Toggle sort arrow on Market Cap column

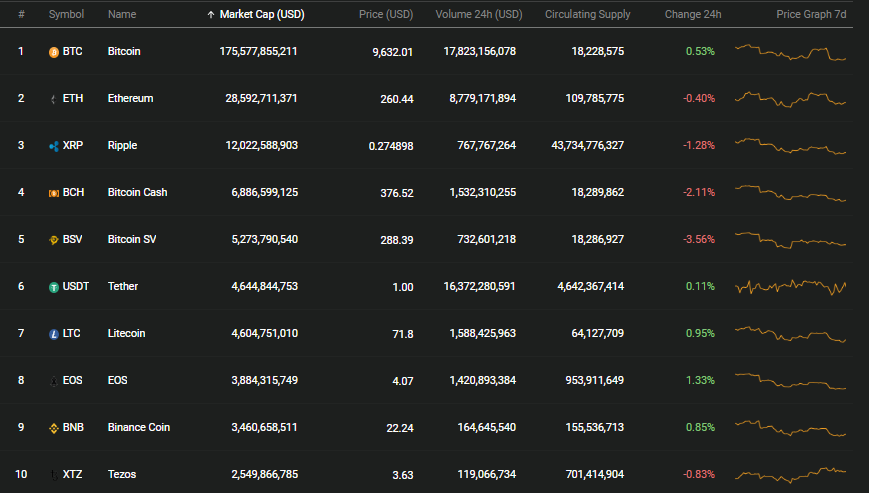click(x=211, y=15)
